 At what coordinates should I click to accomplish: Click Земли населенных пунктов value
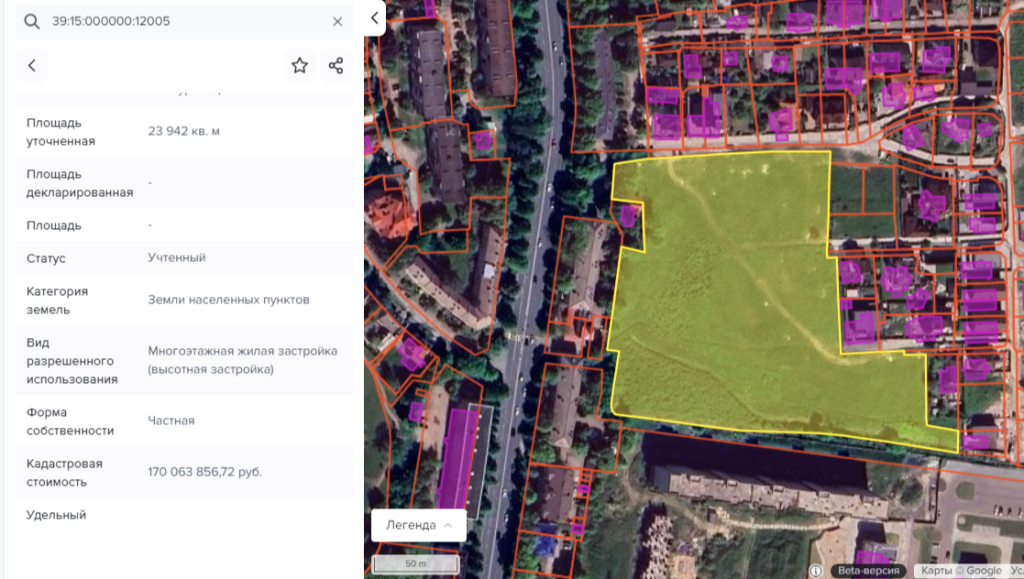click(x=229, y=300)
